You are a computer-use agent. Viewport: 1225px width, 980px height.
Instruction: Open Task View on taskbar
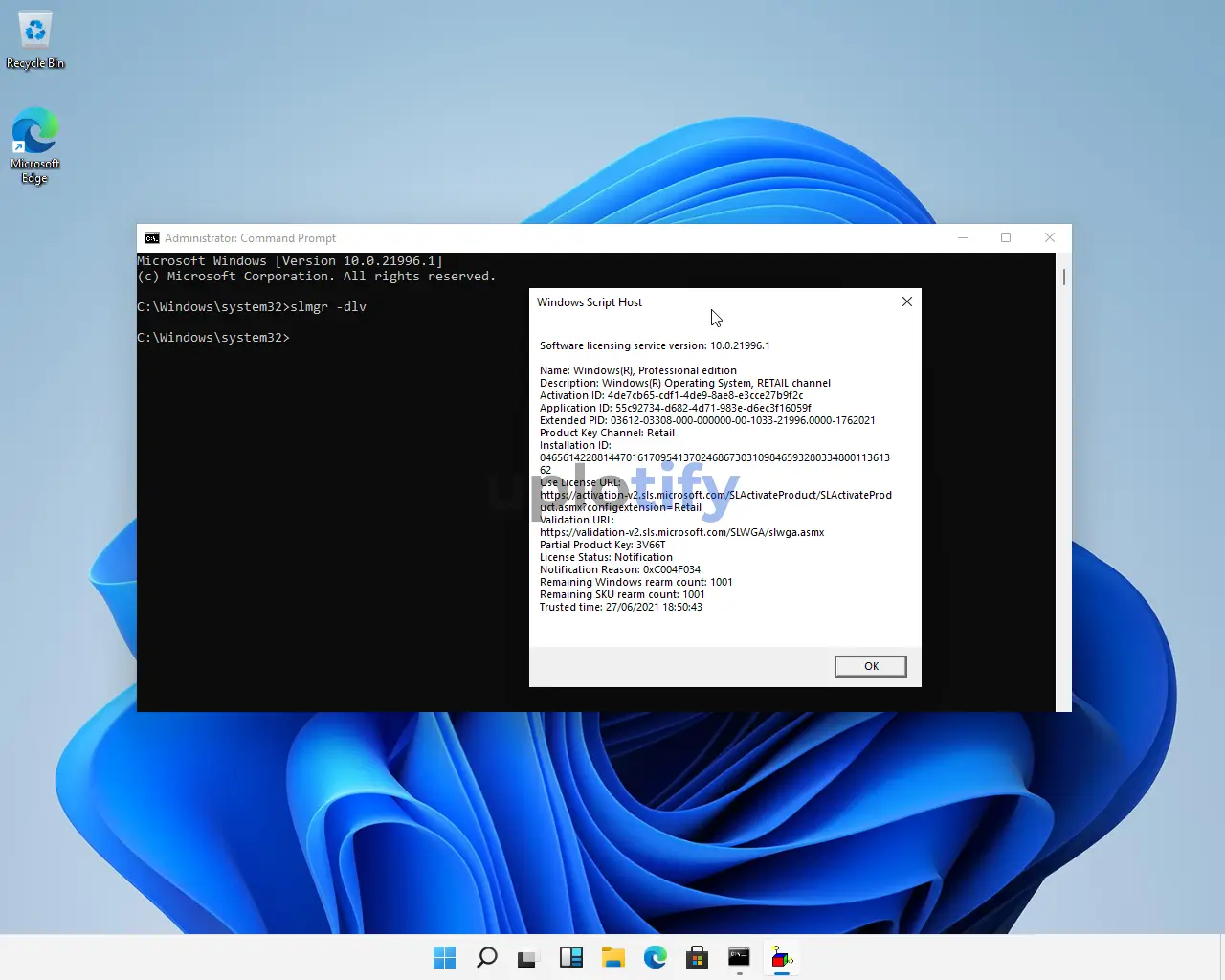[528, 957]
